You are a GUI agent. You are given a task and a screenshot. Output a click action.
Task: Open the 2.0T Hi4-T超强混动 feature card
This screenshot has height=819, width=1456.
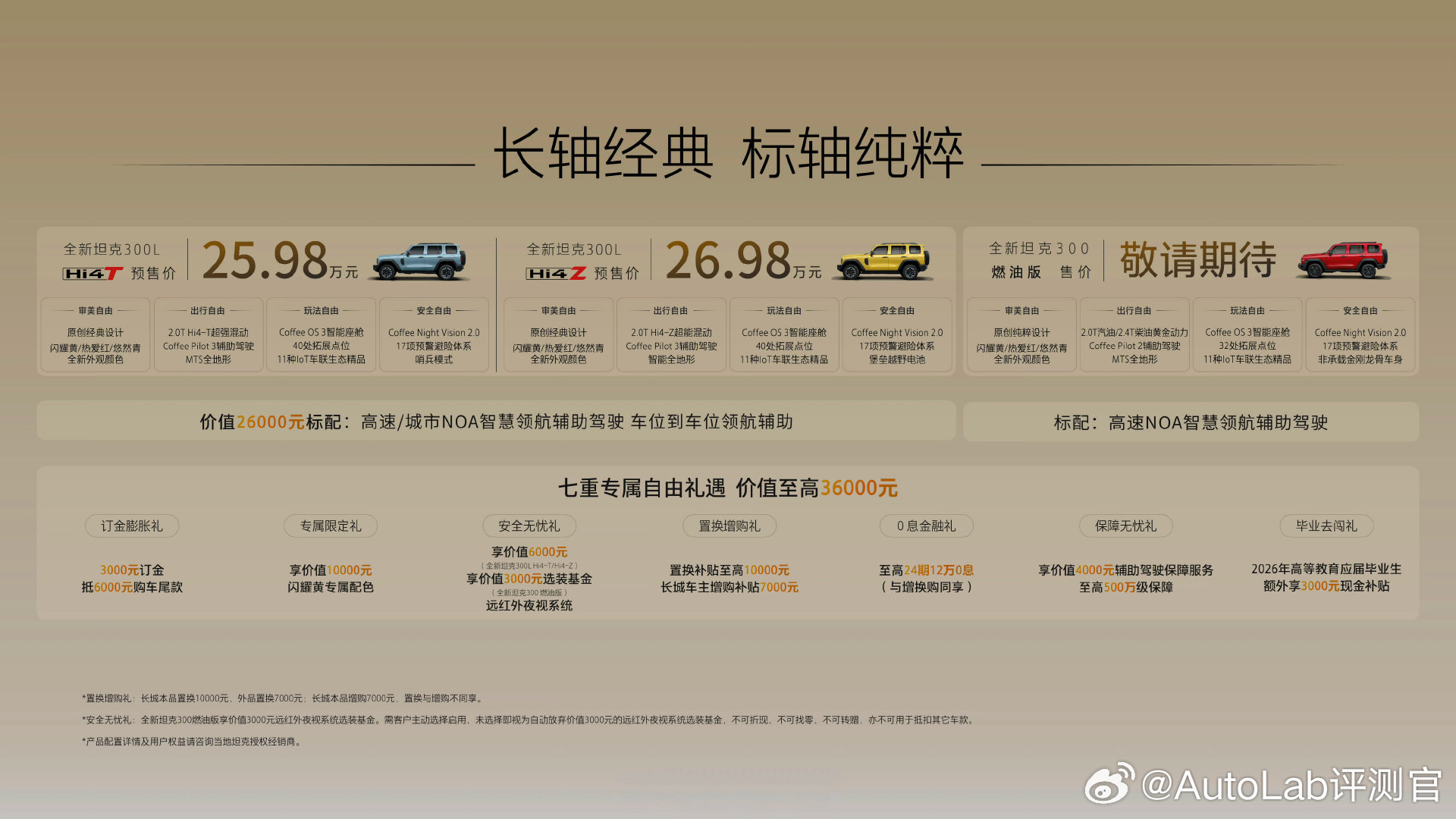tap(209, 334)
